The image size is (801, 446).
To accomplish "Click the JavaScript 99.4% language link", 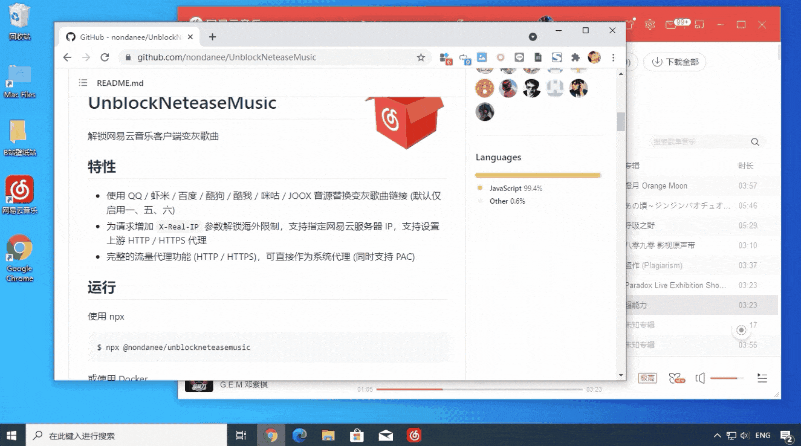I will coord(515,189).
